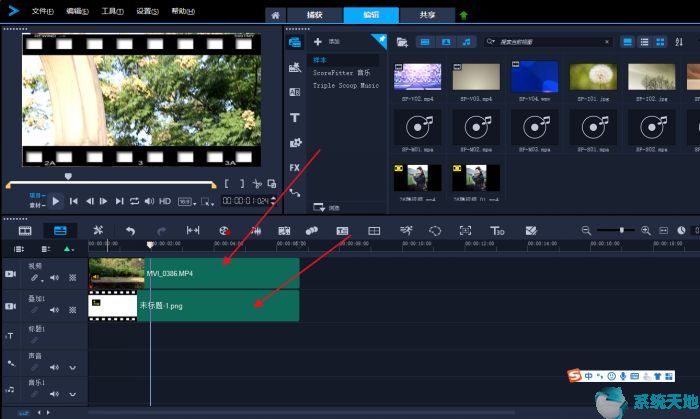The image size is (700, 419).
Task: Toggle showing videos in the library
Action: [425, 42]
